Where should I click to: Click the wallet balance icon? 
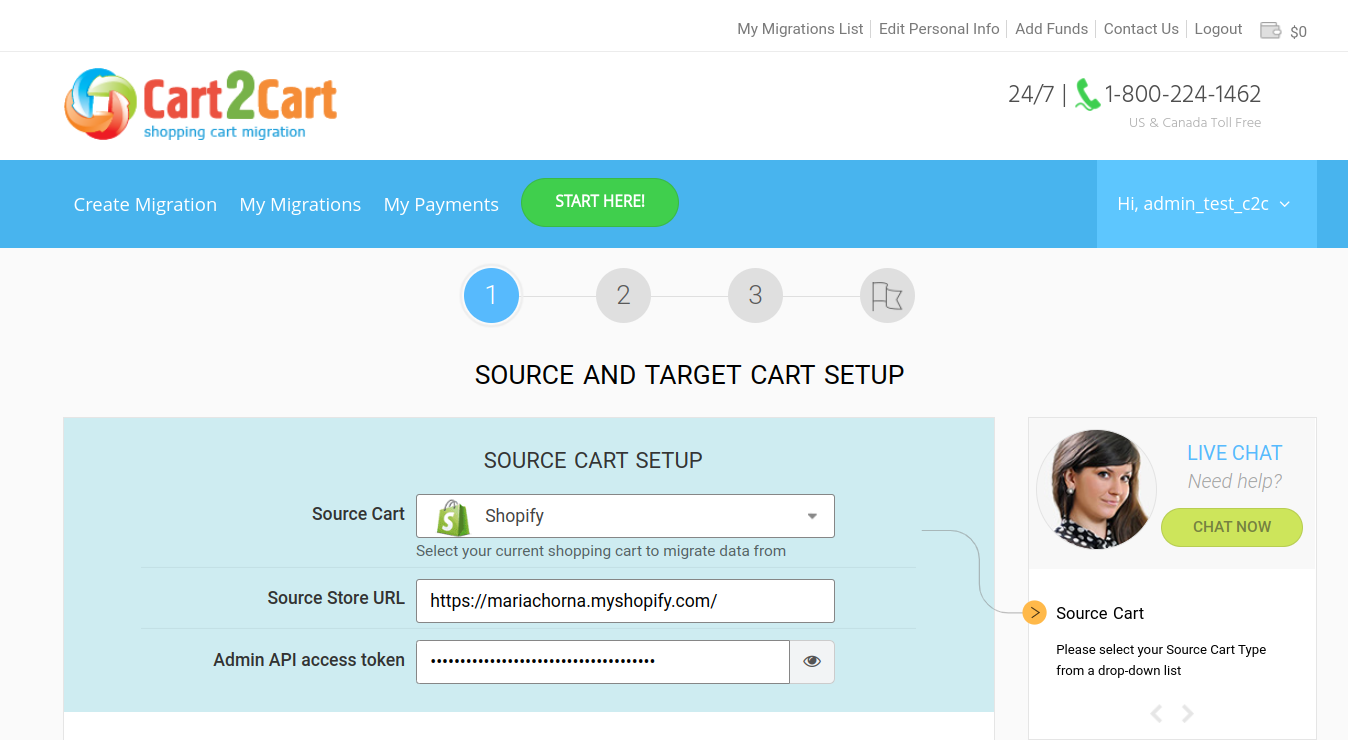[1270, 30]
